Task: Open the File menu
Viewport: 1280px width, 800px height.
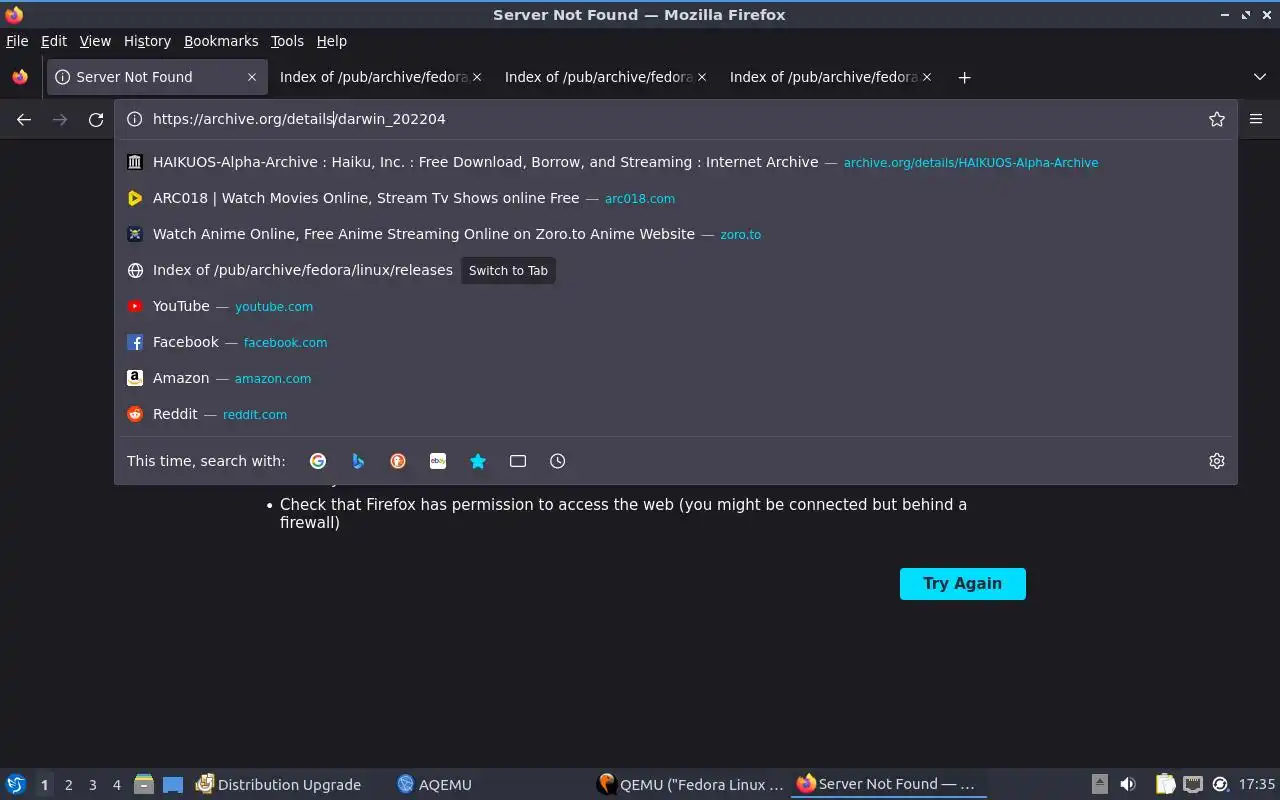Action: tap(17, 41)
